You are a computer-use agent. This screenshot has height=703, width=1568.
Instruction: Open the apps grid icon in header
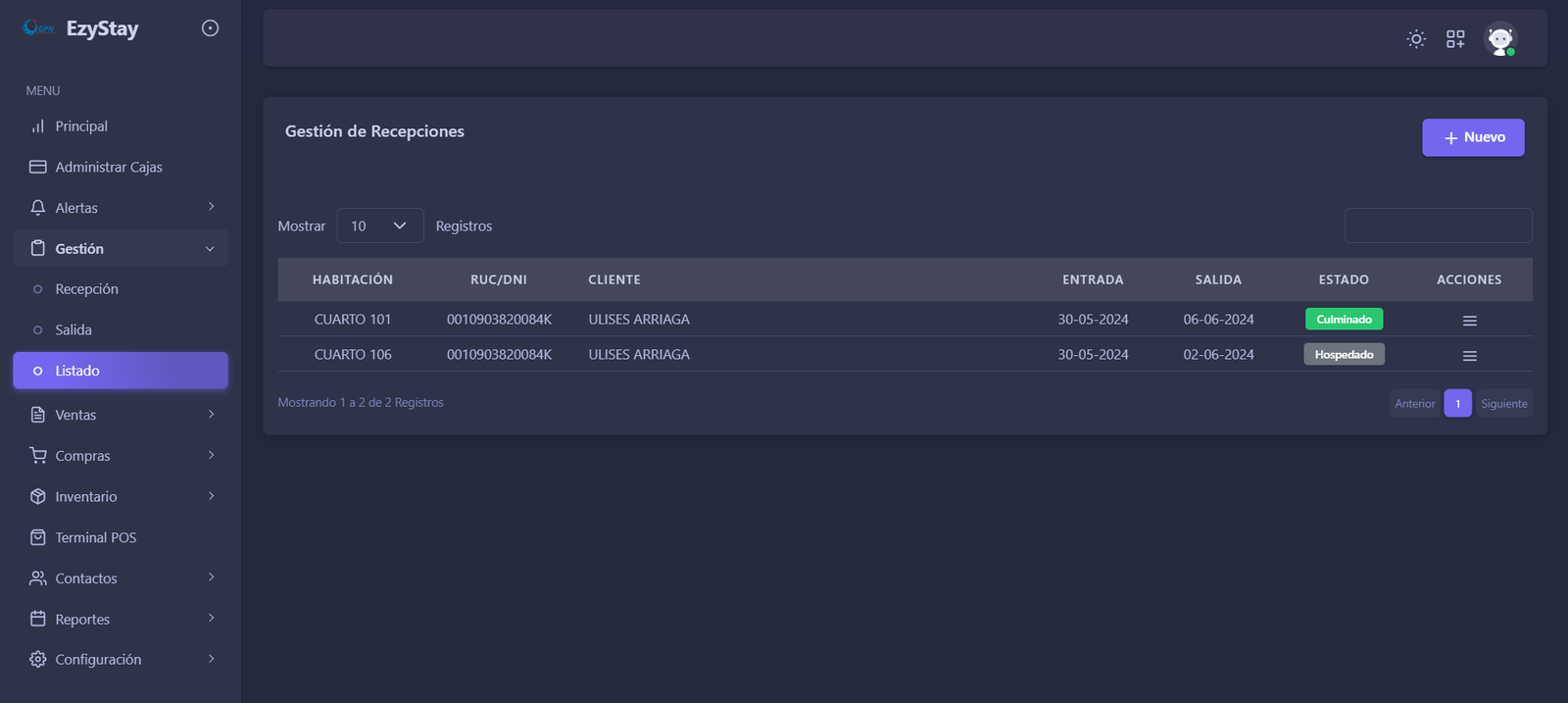[1455, 39]
